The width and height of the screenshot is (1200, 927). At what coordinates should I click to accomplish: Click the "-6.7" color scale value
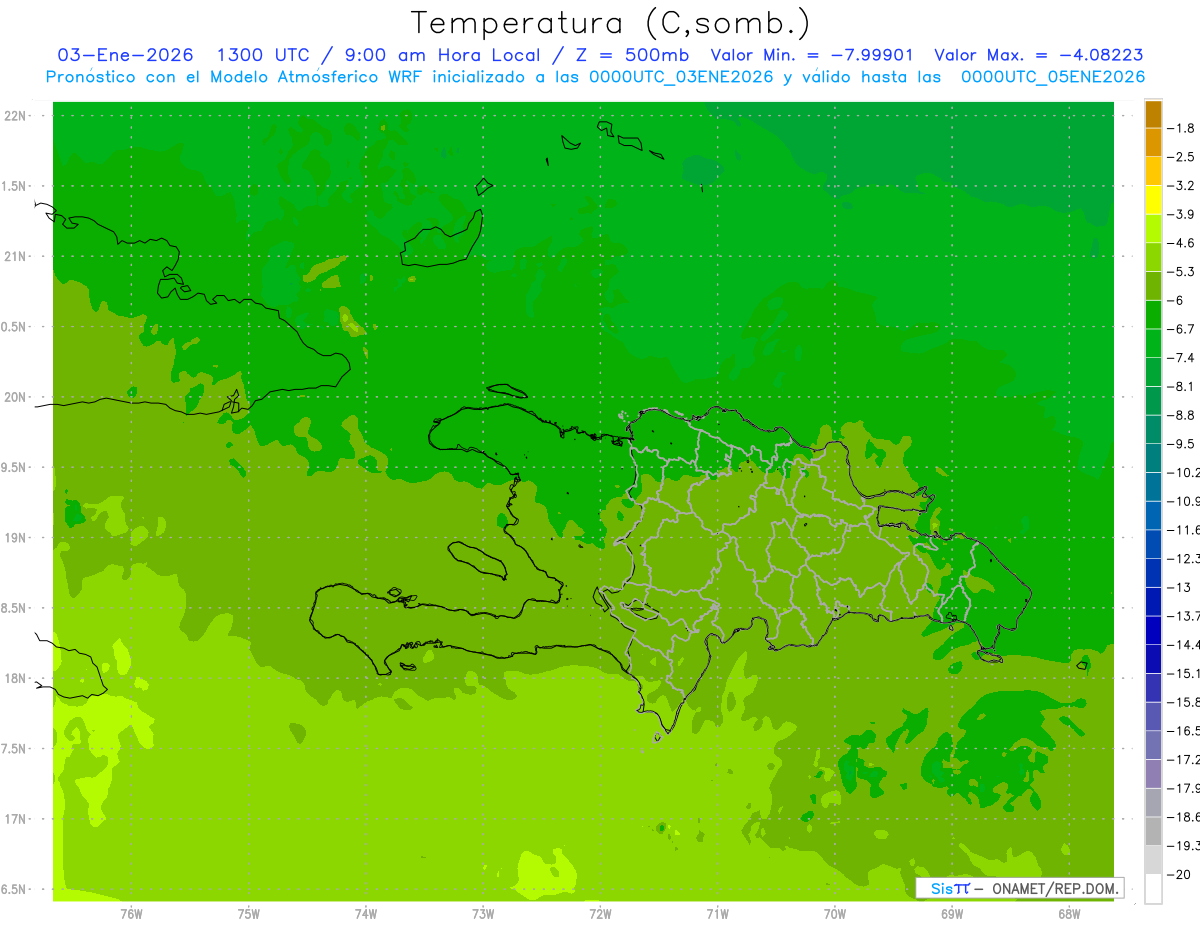point(1182,329)
